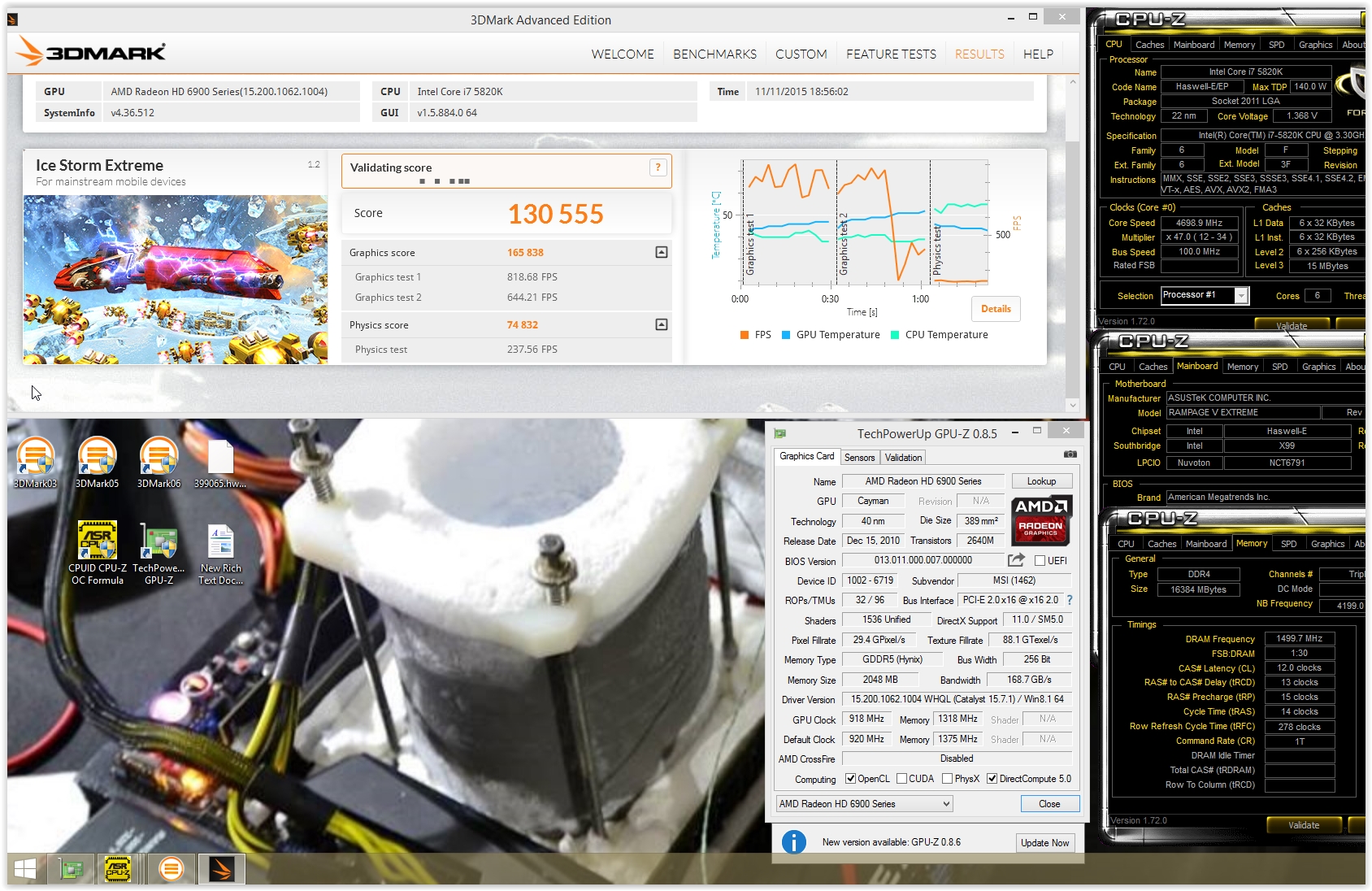Click the AMD Radeon Graphics logo

1041,520
